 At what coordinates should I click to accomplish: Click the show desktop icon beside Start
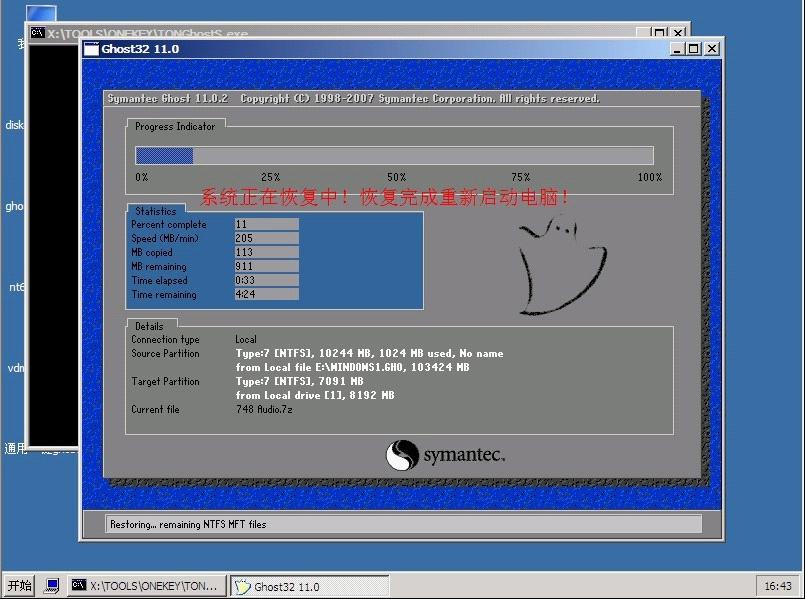pyautogui.click(x=52, y=586)
